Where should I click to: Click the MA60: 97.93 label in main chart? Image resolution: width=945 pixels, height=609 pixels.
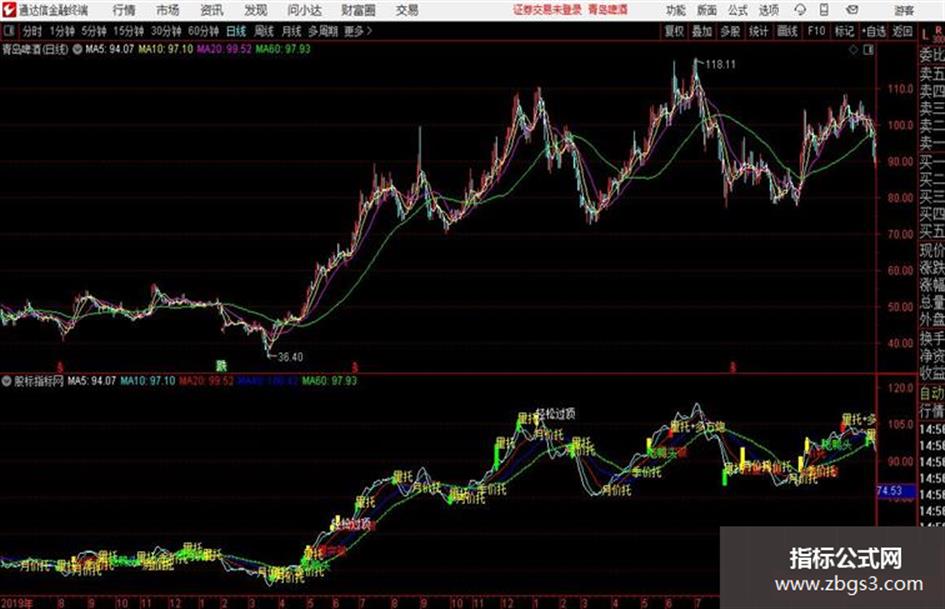(283, 49)
